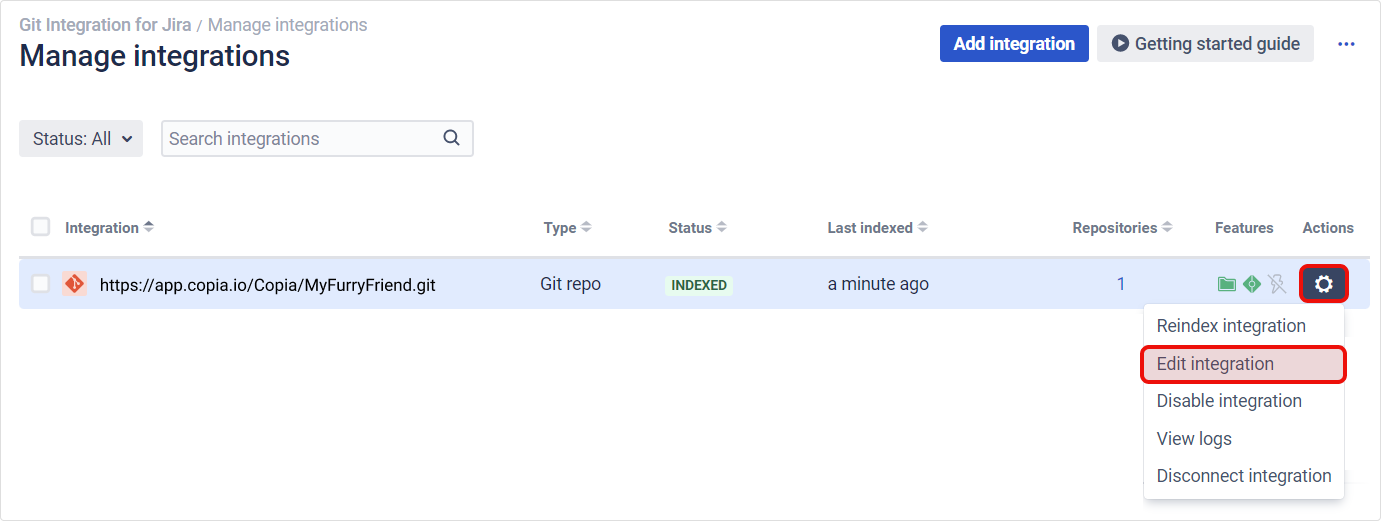Sort by Type column arrows

586,227
